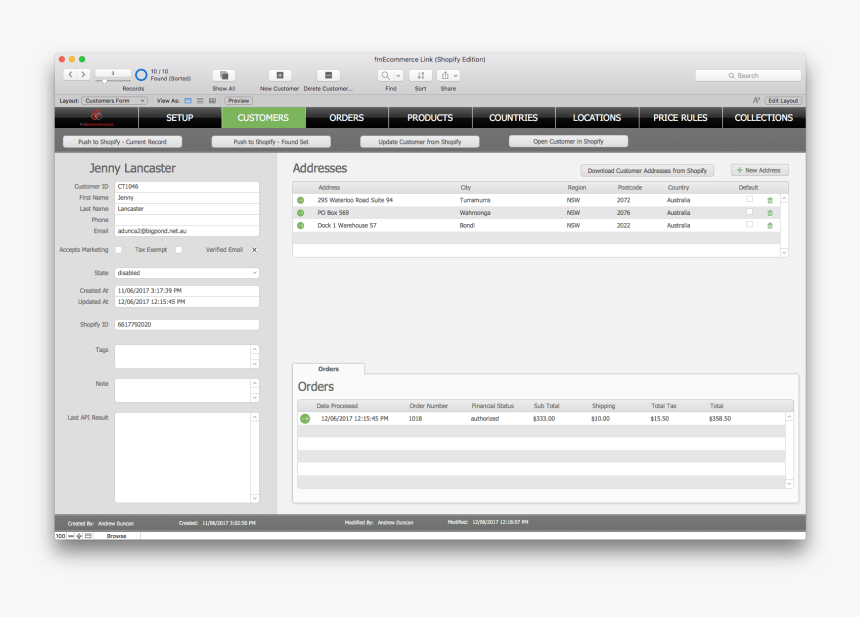Open the PRICE RULES tab
Viewport: 860px width, 617px height.
[680, 118]
